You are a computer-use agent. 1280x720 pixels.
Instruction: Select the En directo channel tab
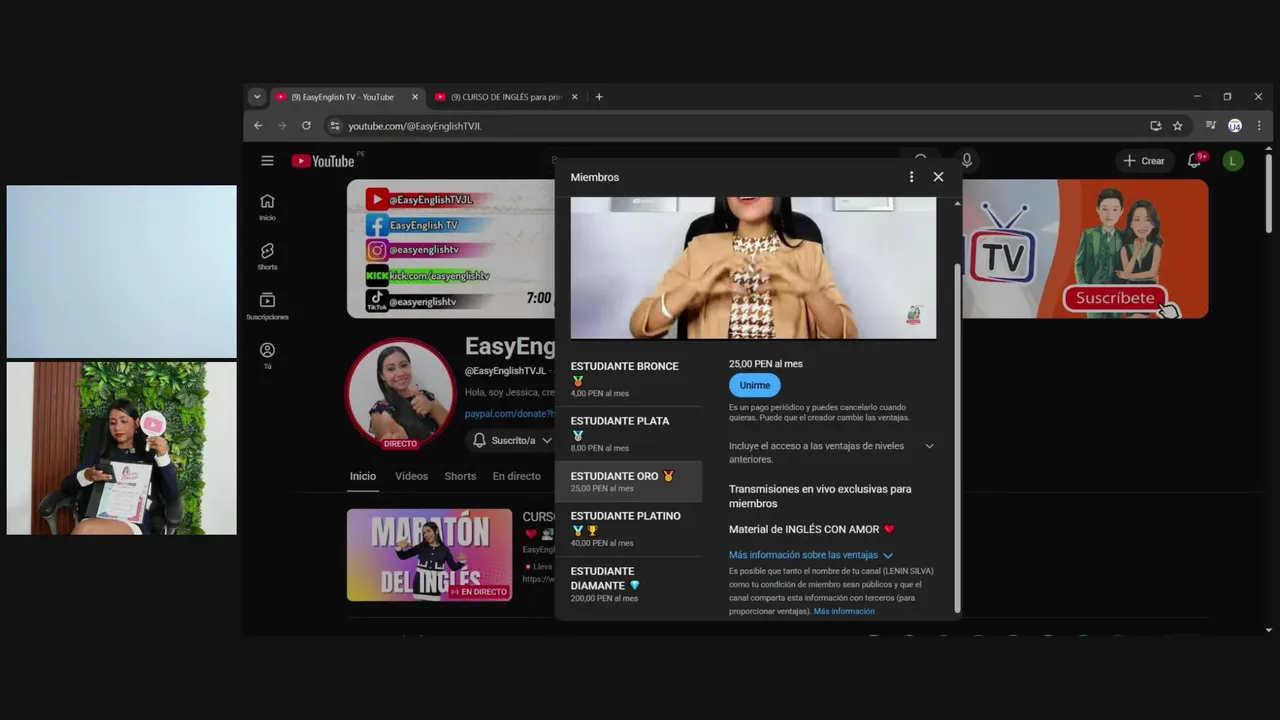(x=516, y=476)
